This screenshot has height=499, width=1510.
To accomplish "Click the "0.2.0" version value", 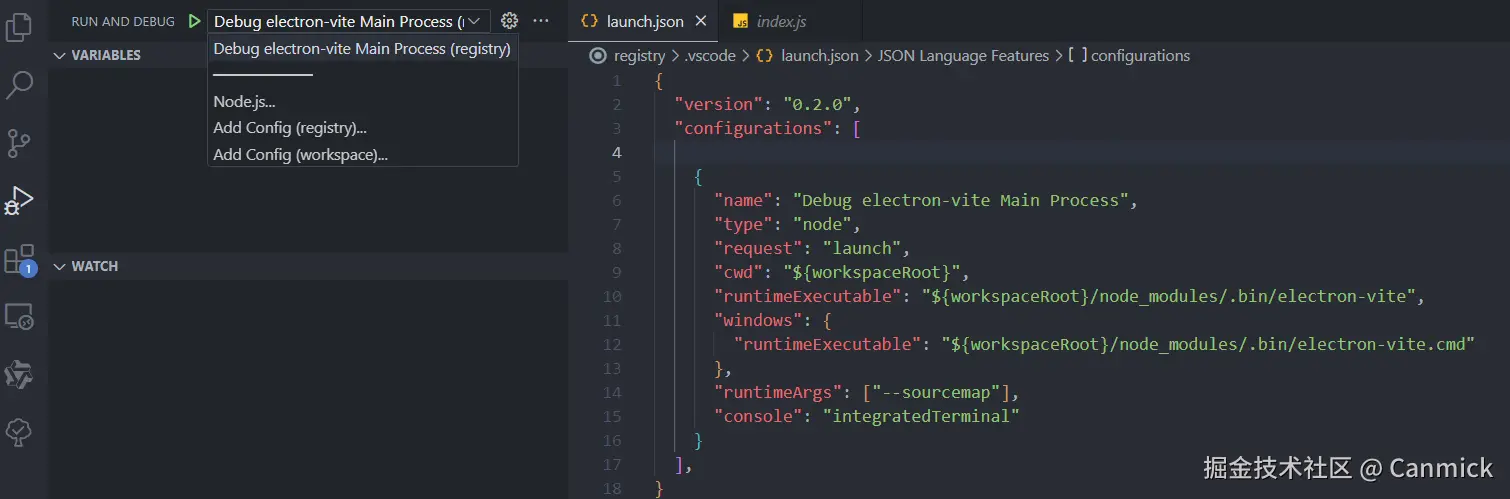I will (818, 104).
